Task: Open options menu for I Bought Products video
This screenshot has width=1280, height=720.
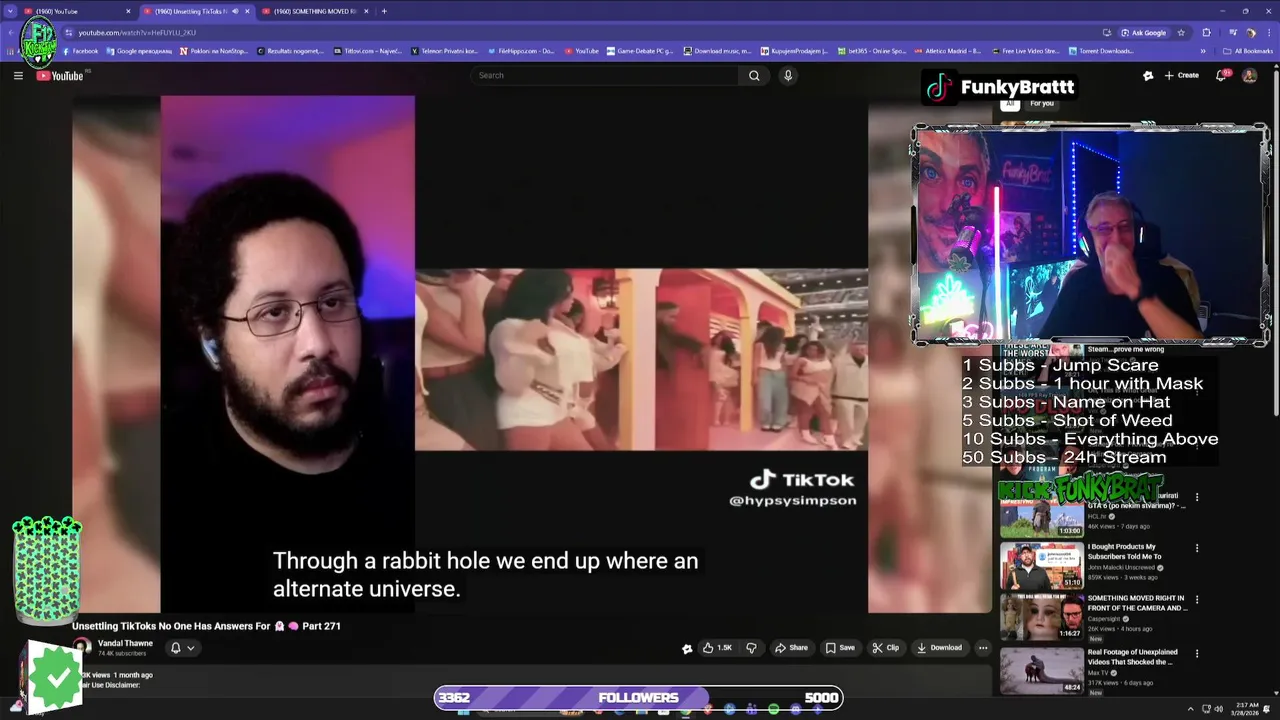Action: 1197,548
